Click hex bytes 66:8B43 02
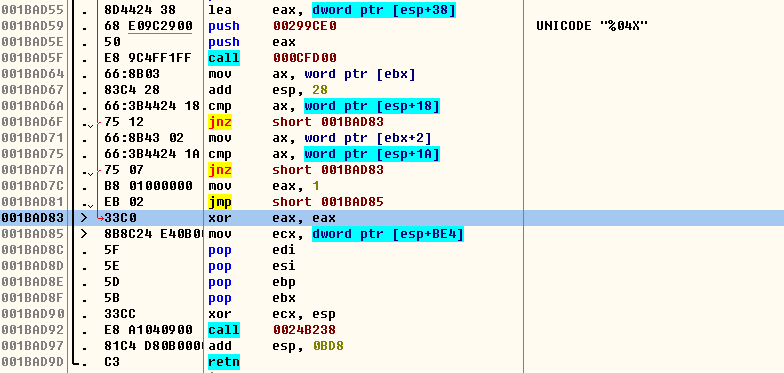The image size is (784, 373). (144, 138)
